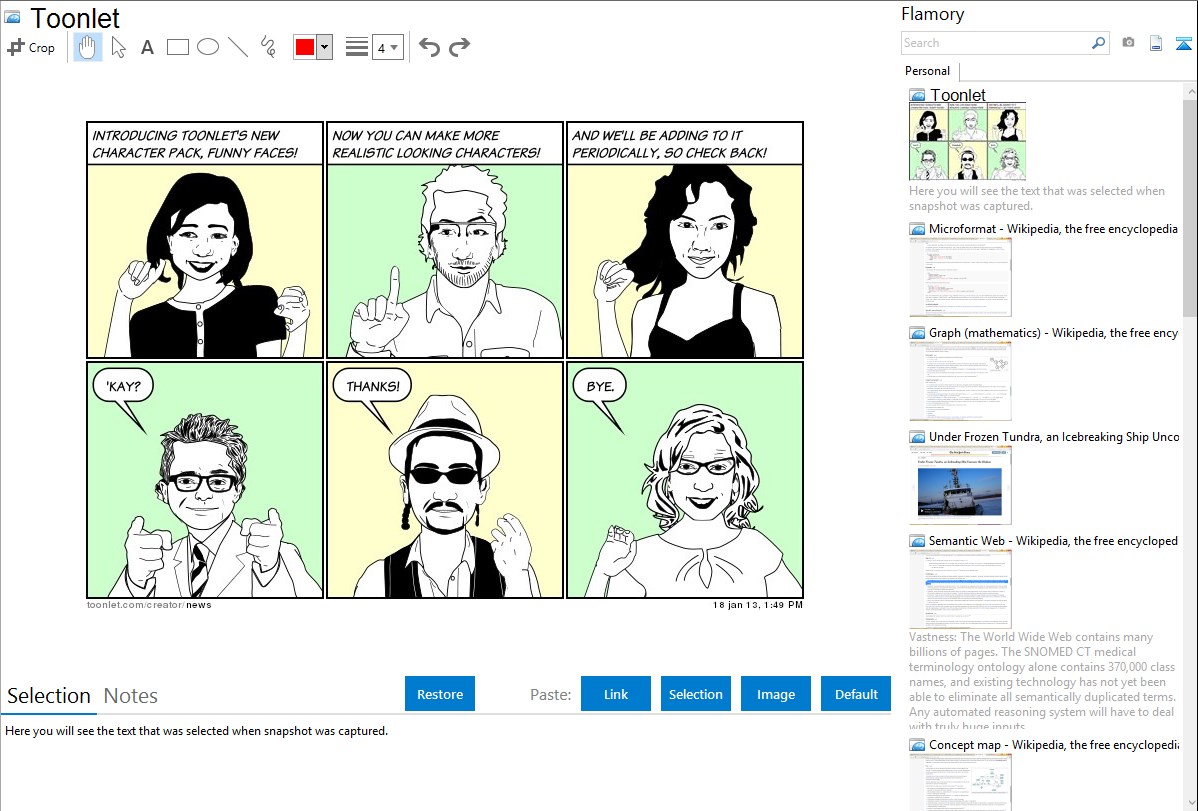Select the Crop tool
This screenshot has height=811, width=1198.
pos(31,47)
